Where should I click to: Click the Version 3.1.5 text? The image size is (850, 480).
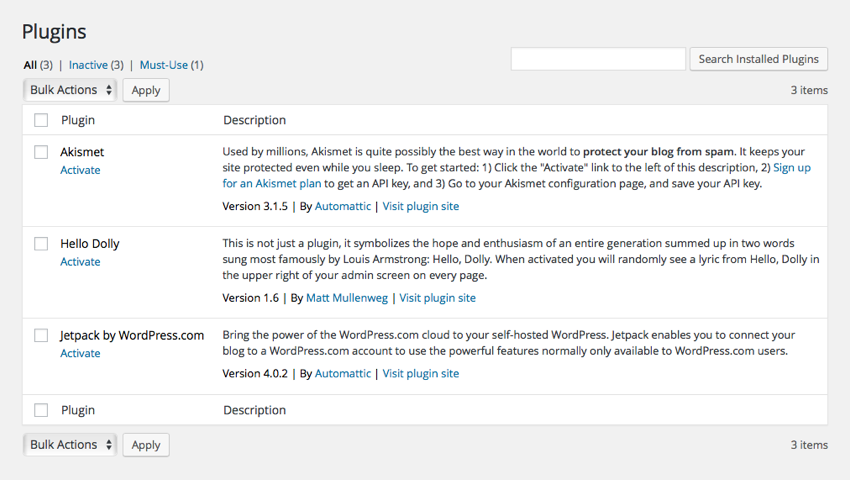pyautogui.click(x=255, y=206)
